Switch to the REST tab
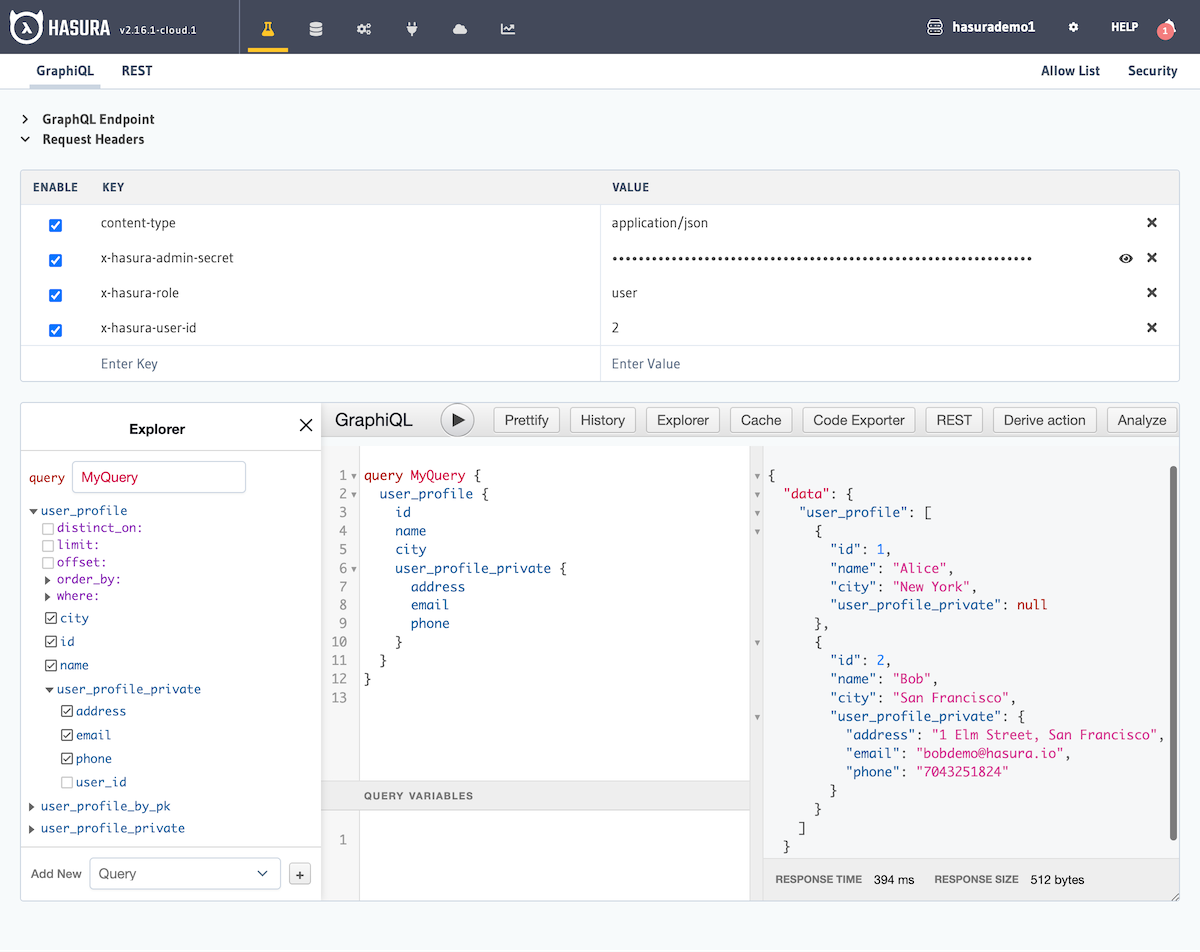1200x952 pixels. coord(137,71)
